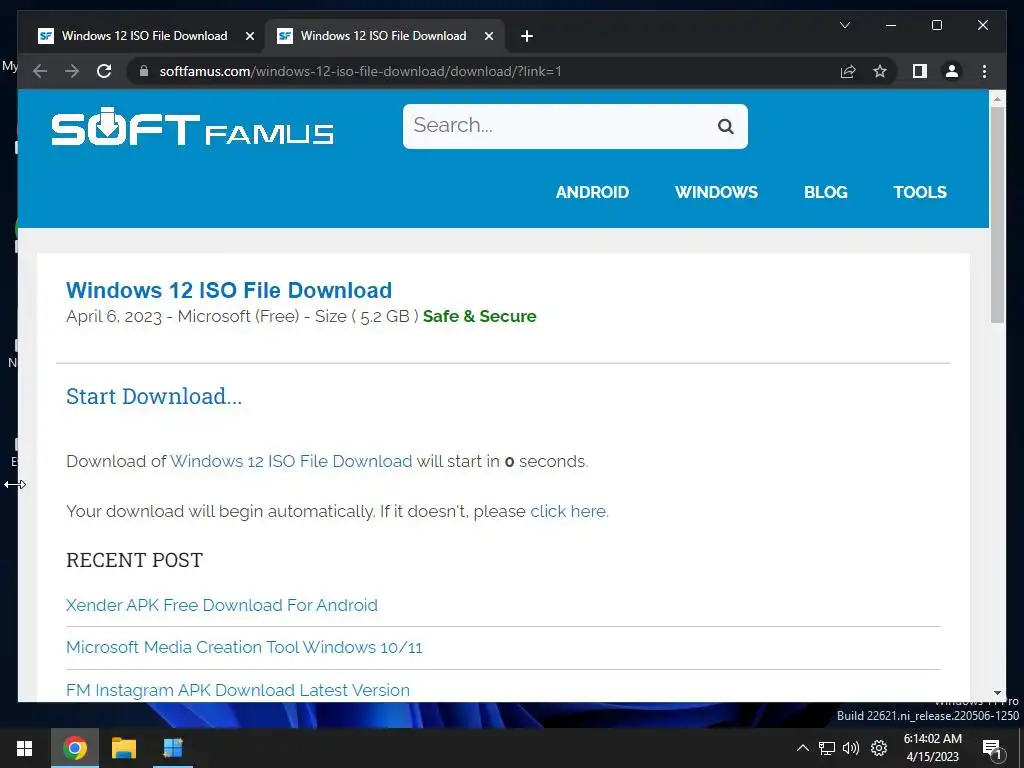The image size is (1024, 768).
Task: Open network status tray icon
Action: coord(827,748)
